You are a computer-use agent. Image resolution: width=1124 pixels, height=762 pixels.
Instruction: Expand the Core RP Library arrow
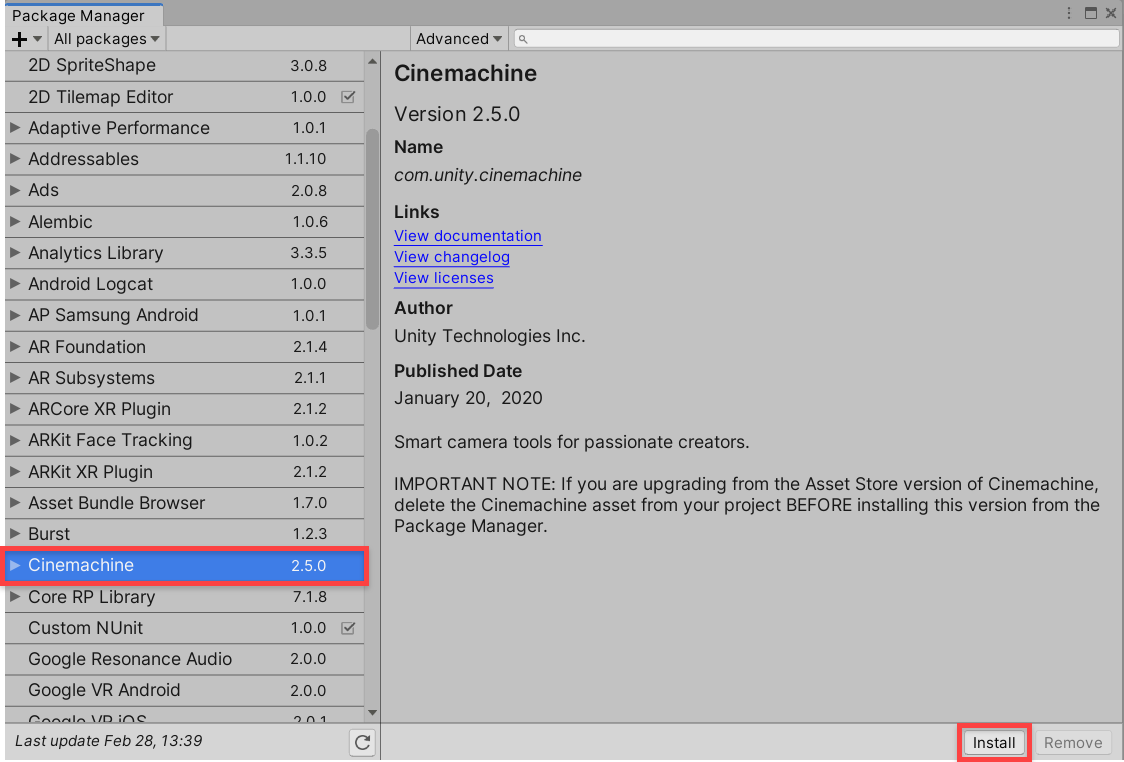point(15,596)
